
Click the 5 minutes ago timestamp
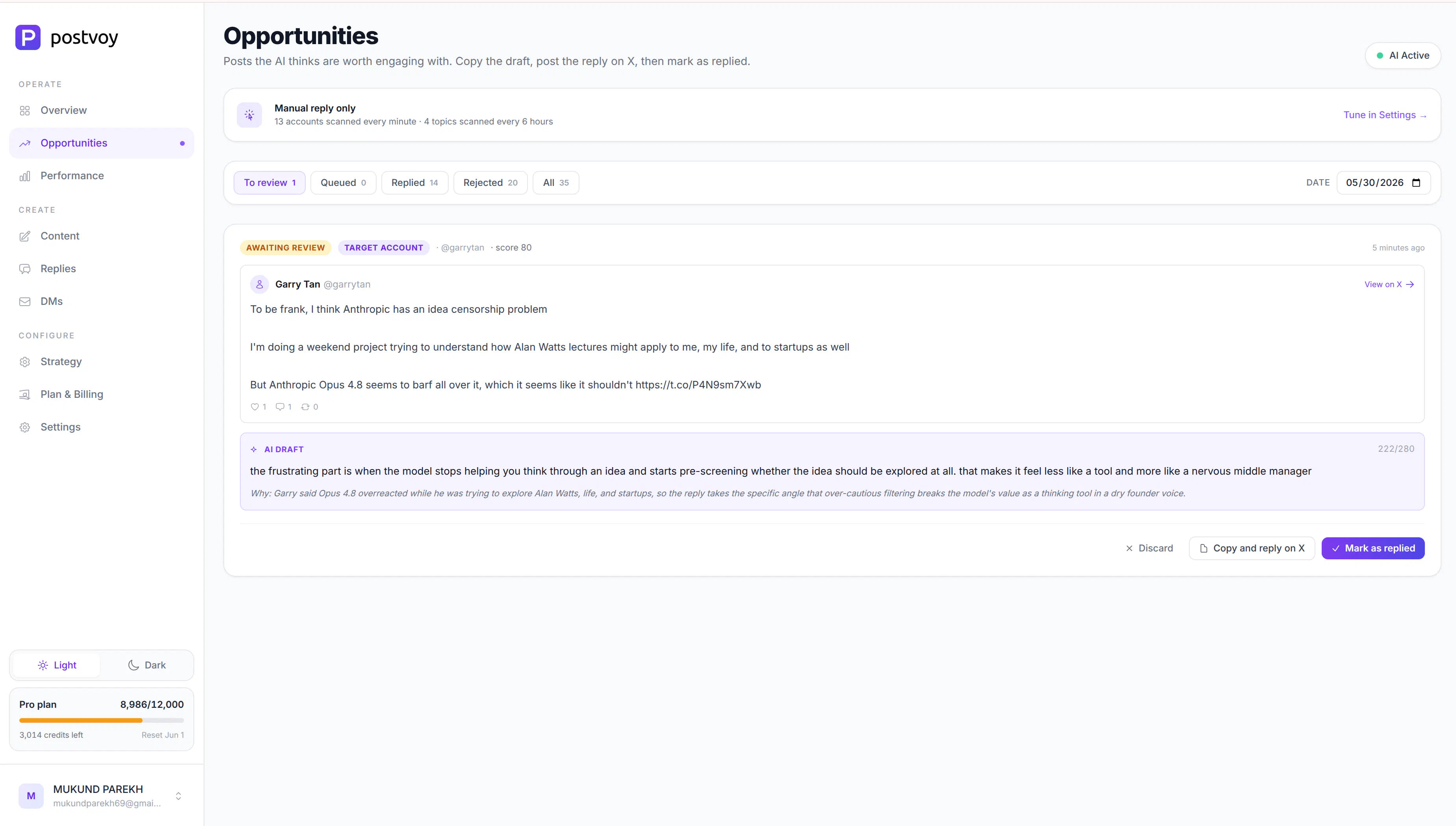[1398, 248]
